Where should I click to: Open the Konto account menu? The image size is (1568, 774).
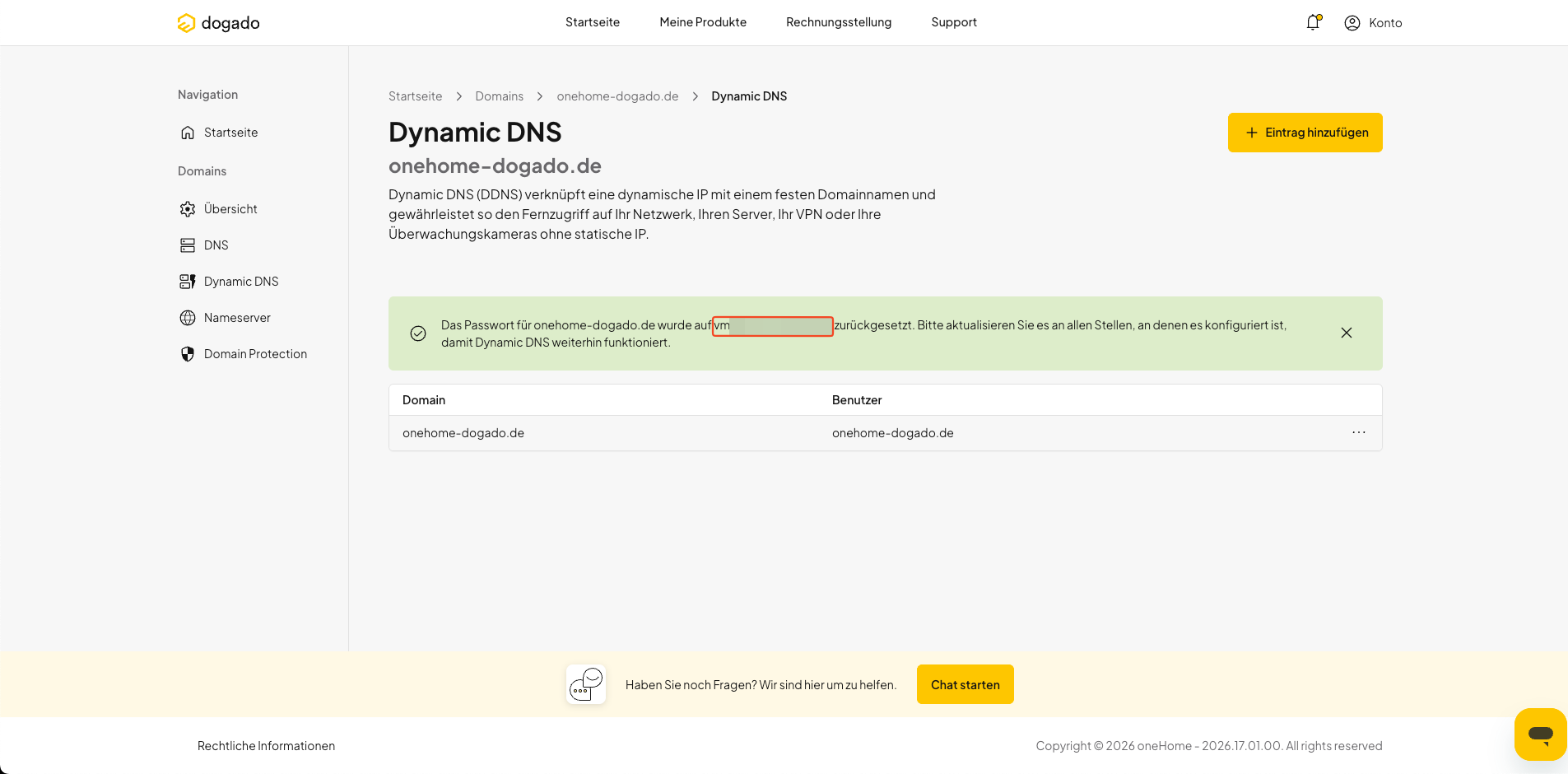pyautogui.click(x=1373, y=23)
